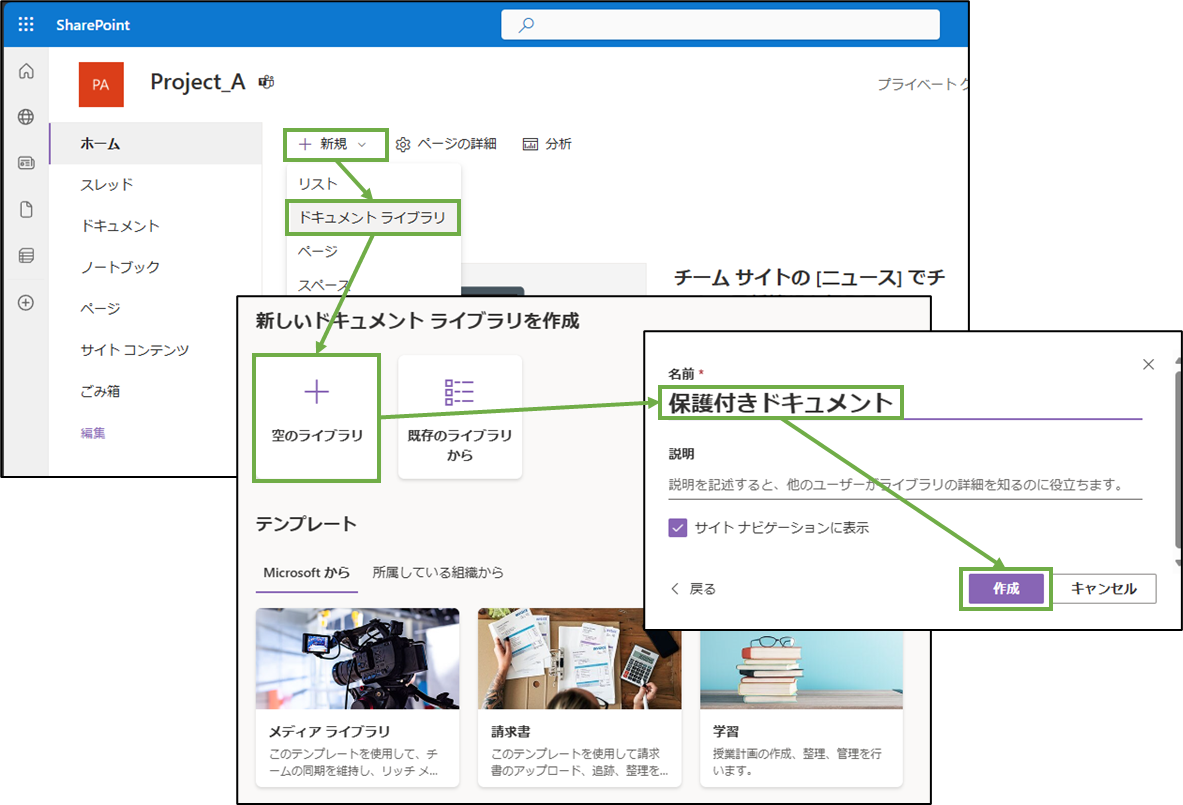Click the search magnifier icon
This screenshot has height=805, width=1183.
click(524, 24)
